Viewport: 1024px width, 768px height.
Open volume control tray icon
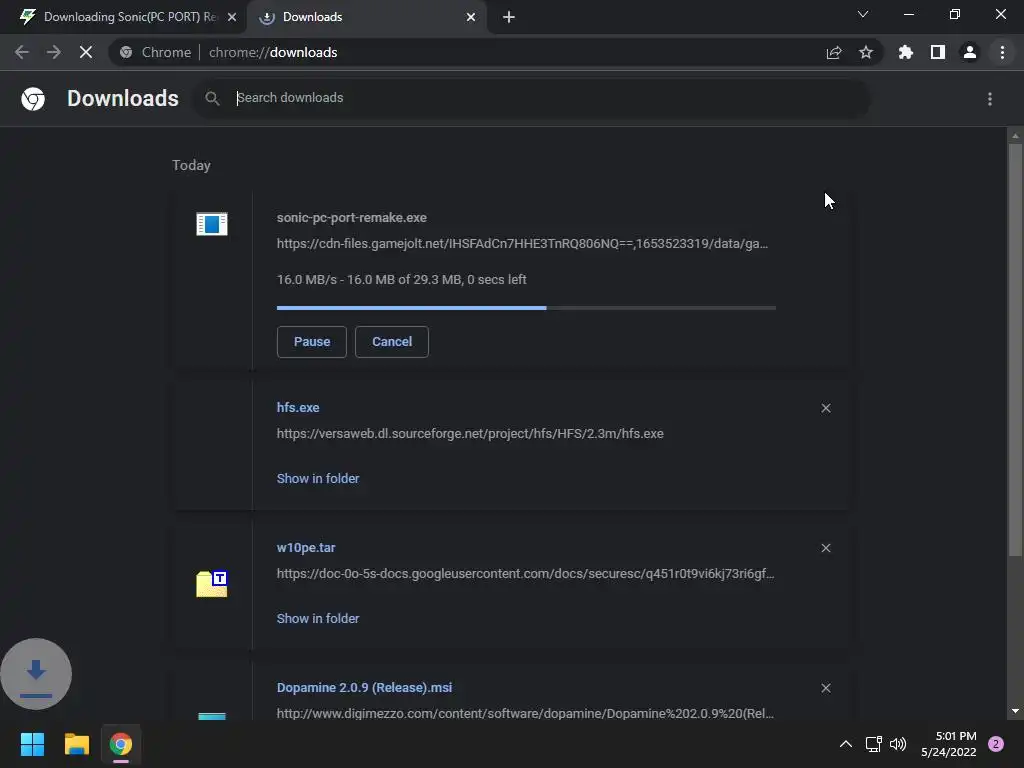(899, 744)
